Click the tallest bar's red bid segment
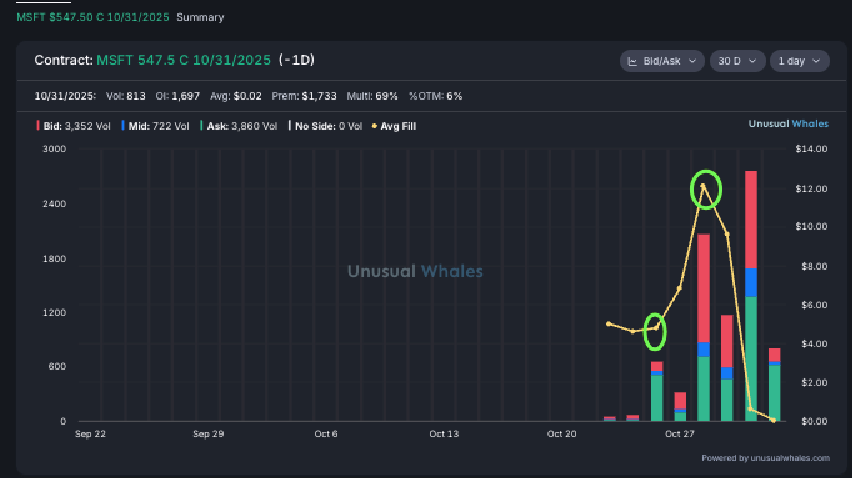Screen dimensions: 852x478 (751, 219)
